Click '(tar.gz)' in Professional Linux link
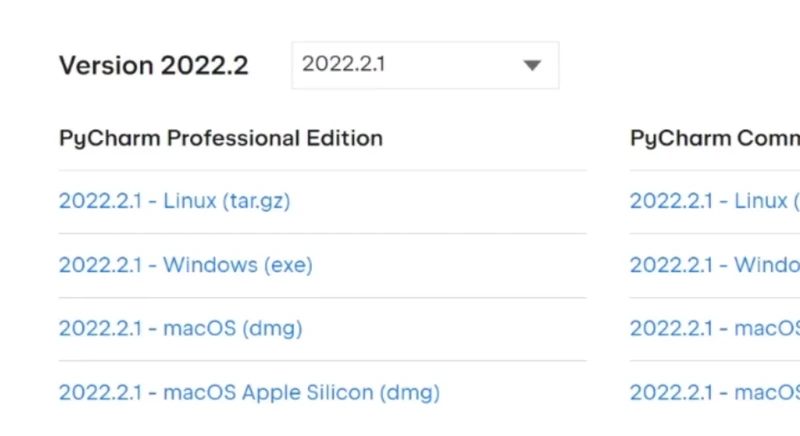 [256, 201]
